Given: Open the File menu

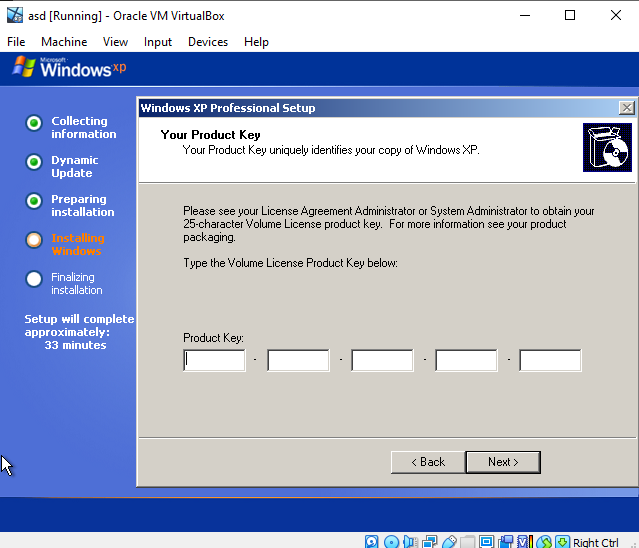Looking at the screenshot, I should (x=16, y=42).
